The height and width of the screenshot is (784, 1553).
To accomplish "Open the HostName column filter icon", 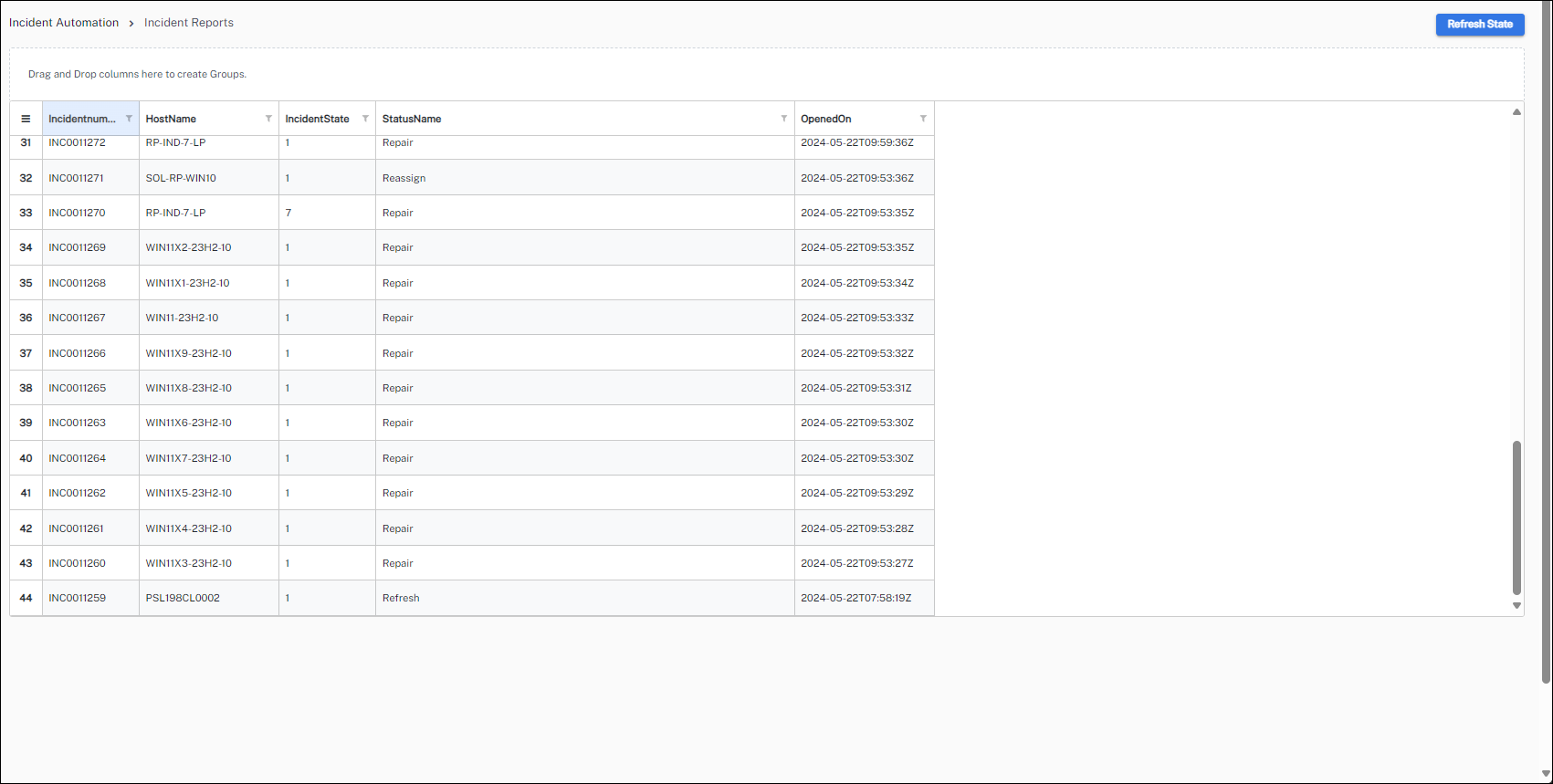I will pyautogui.click(x=268, y=119).
